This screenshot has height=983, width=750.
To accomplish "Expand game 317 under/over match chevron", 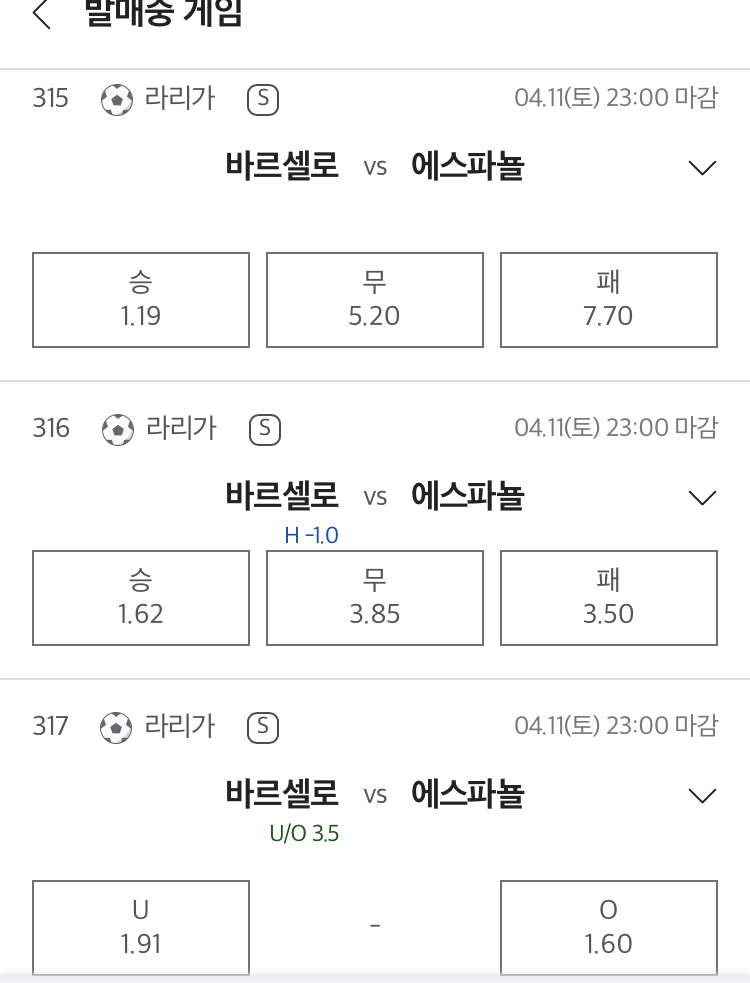I will click(702, 796).
